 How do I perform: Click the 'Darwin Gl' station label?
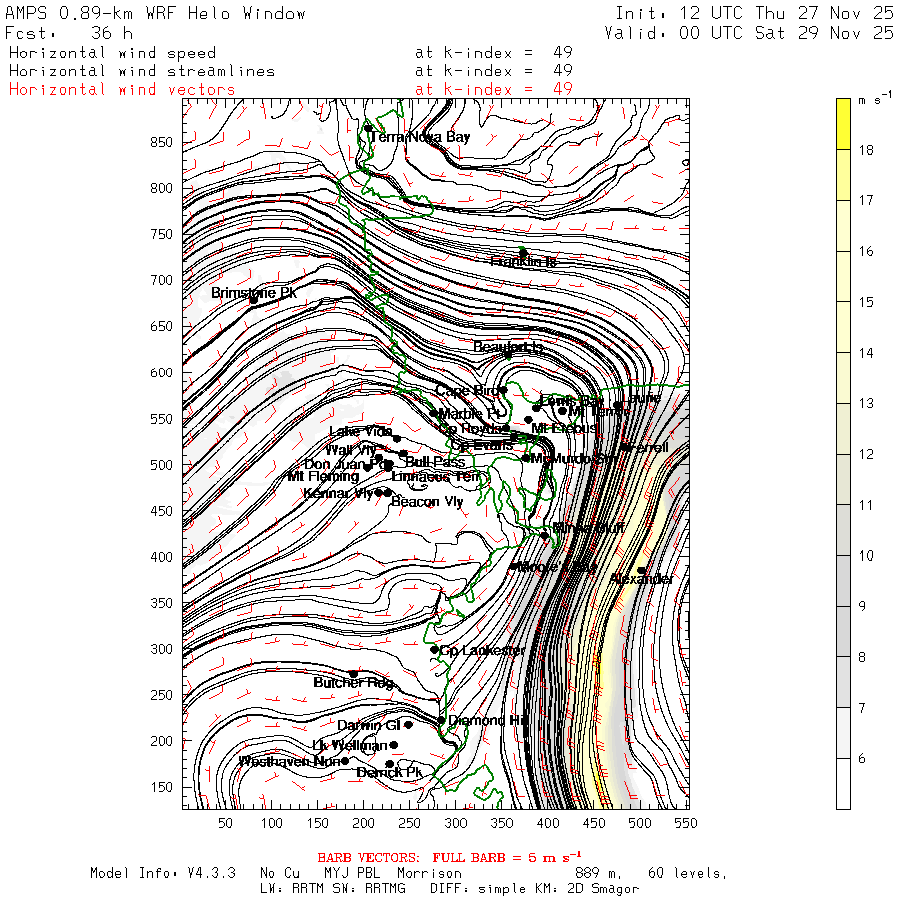click(368, 725)
